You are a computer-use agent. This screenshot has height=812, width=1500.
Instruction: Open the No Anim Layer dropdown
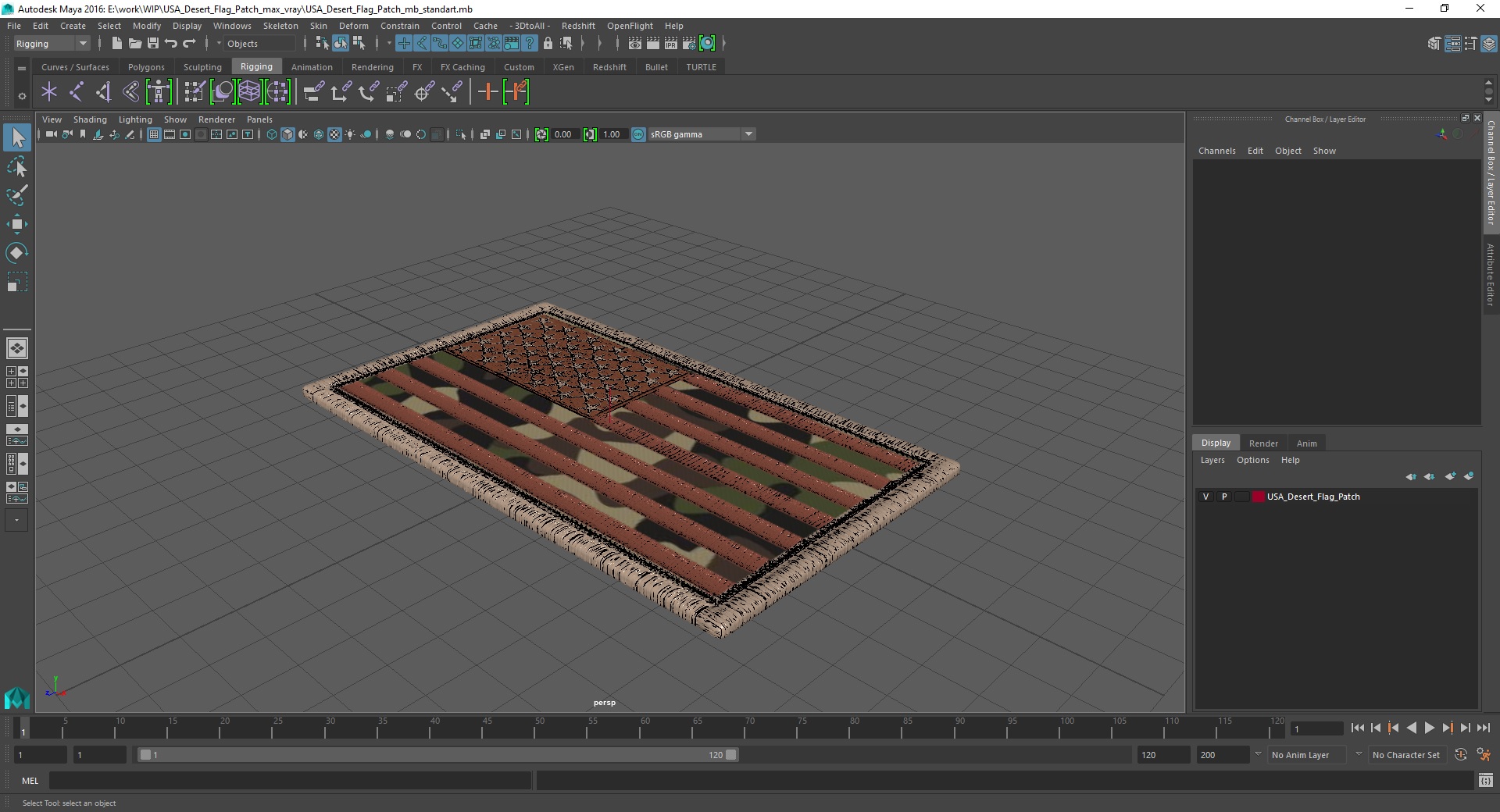coord(1306,755)
